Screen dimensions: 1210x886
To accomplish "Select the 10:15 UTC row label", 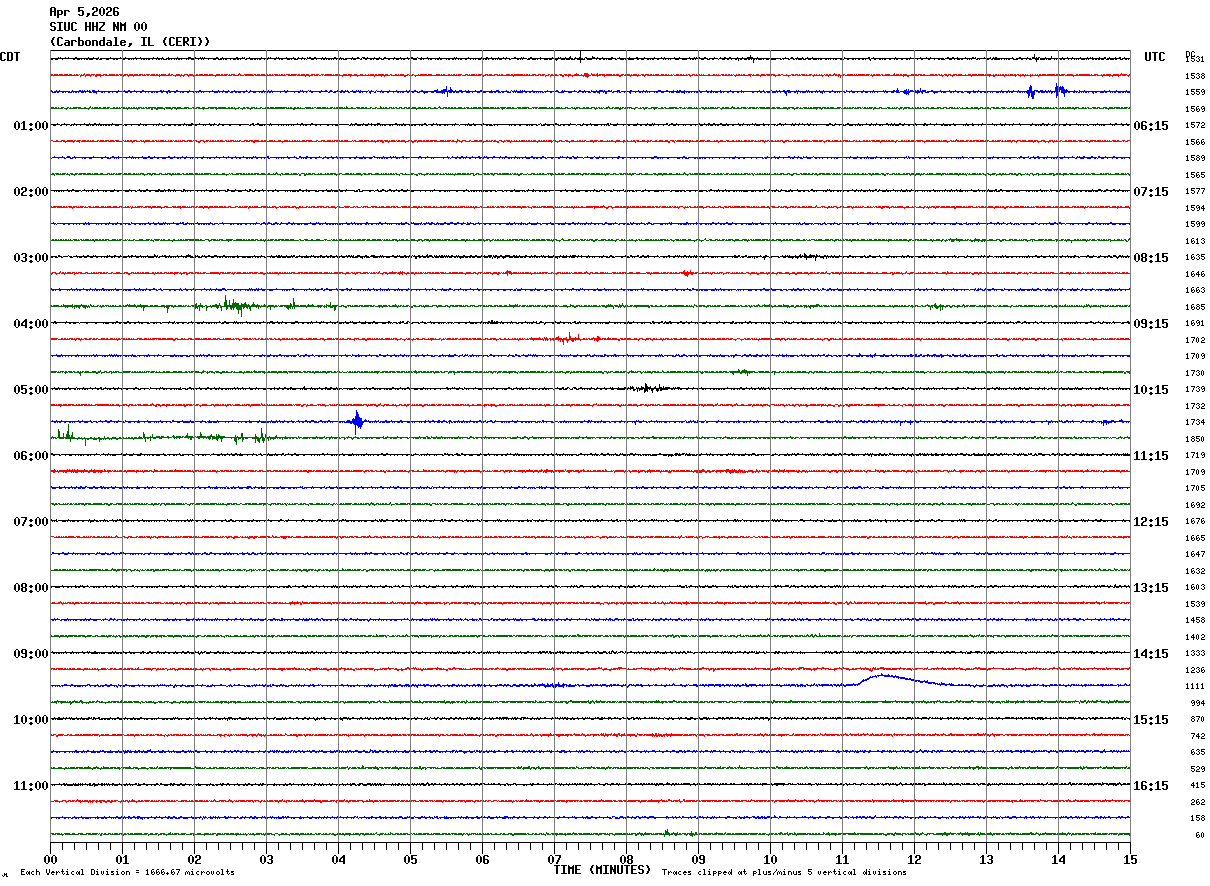I will pos(1151,390).
